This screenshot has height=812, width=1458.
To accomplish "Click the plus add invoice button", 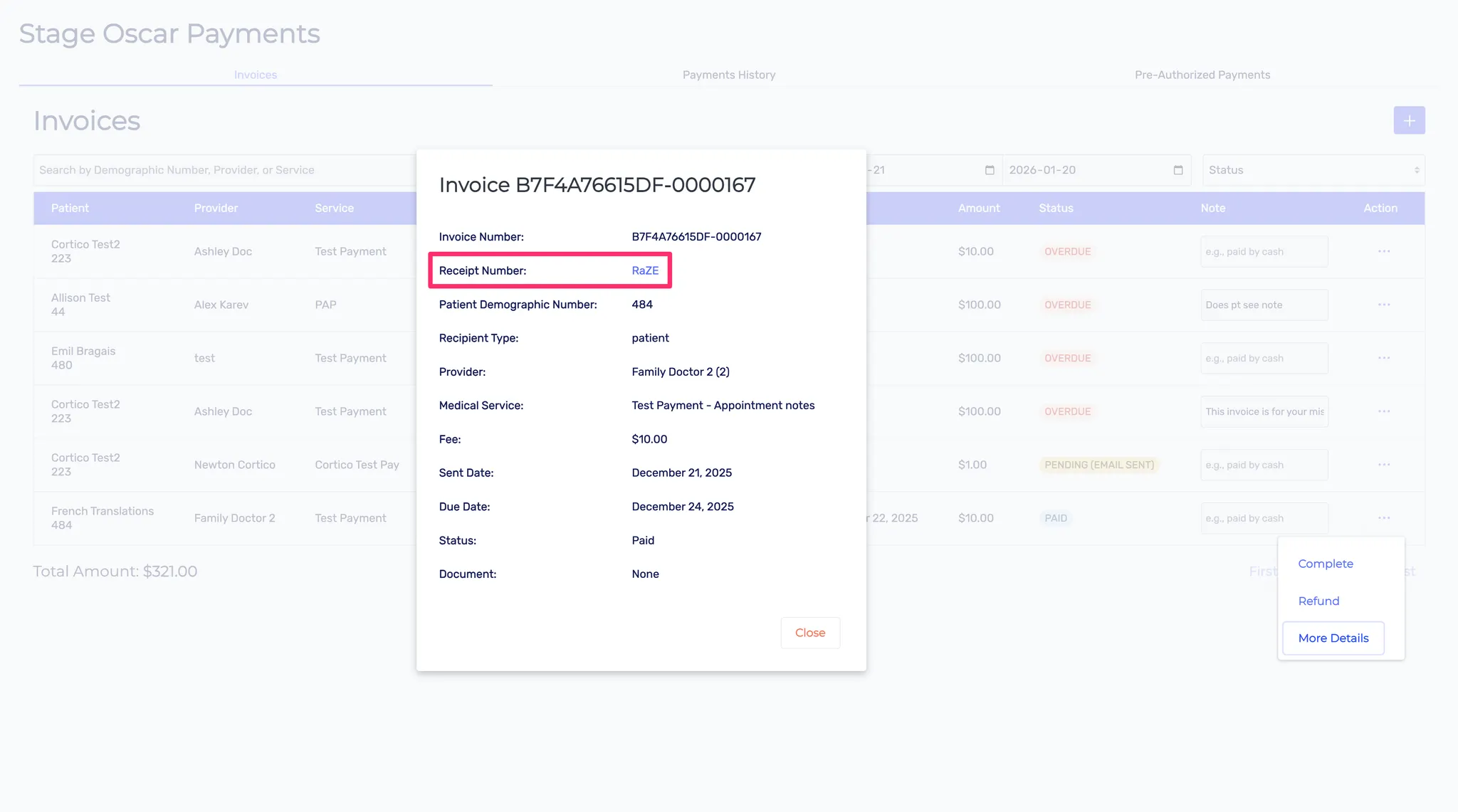I will click(x=1409, y=120).
